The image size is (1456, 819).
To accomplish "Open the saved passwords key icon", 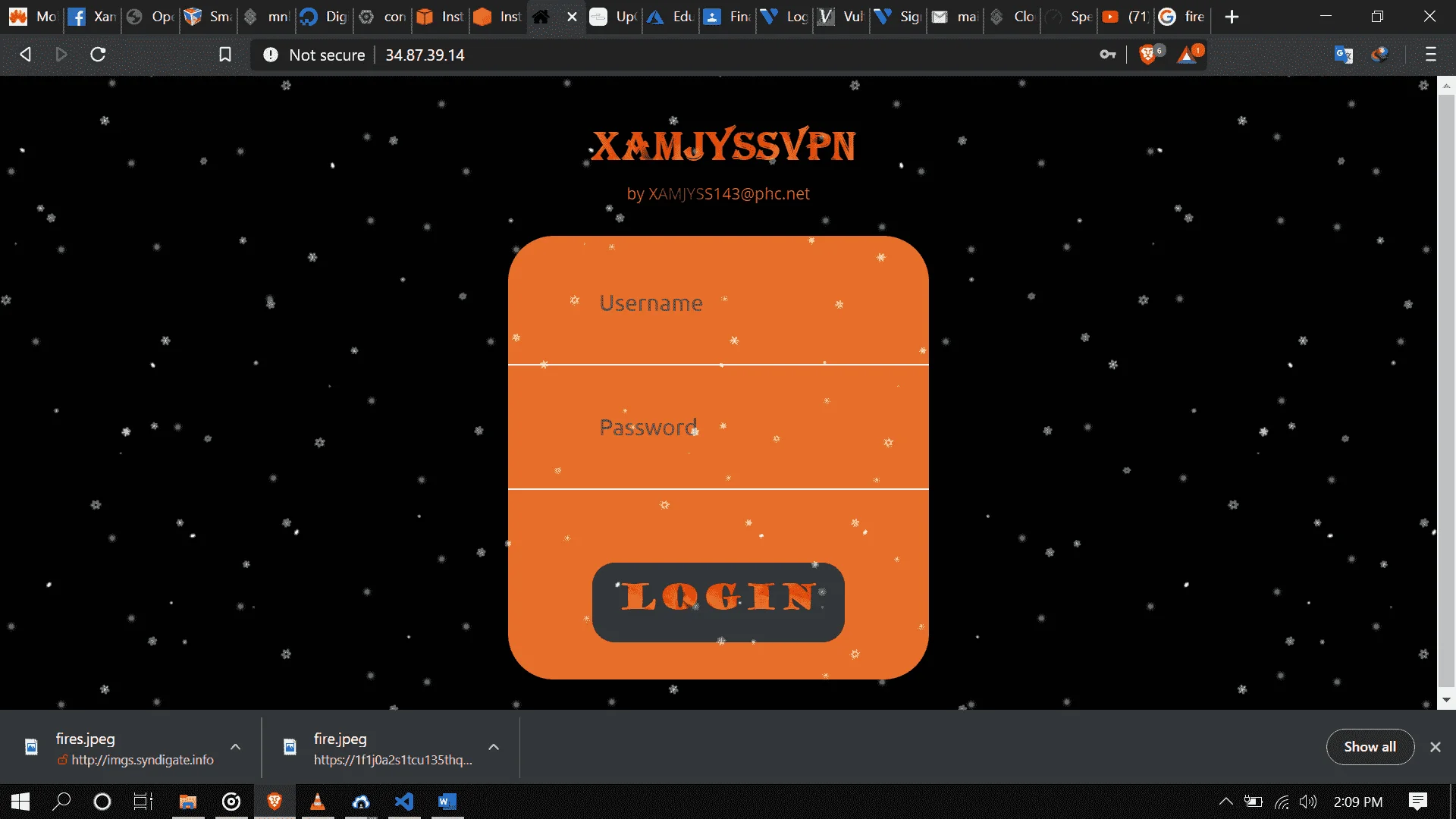I will coord(1108,55).
